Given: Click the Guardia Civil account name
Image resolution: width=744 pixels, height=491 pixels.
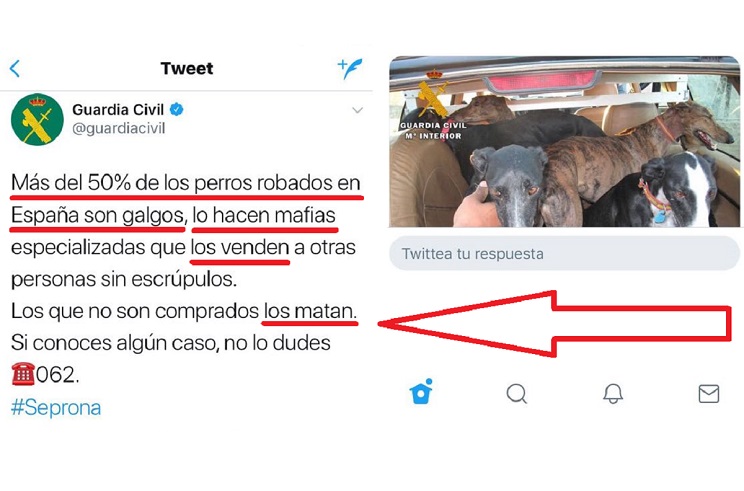Looking at the screenshot, I should click(x=118, y=110).
